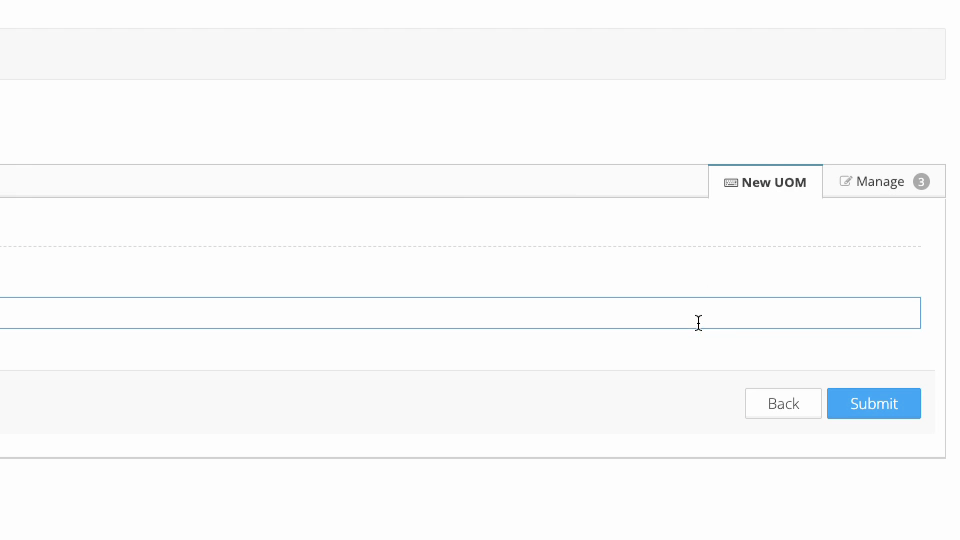Click the gray count badge showing 3
960x540 pixels.
pos(921,182)
